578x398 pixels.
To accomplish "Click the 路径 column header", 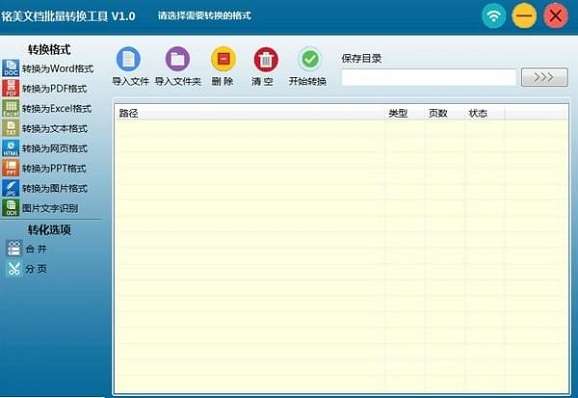I will pos(128,113).
